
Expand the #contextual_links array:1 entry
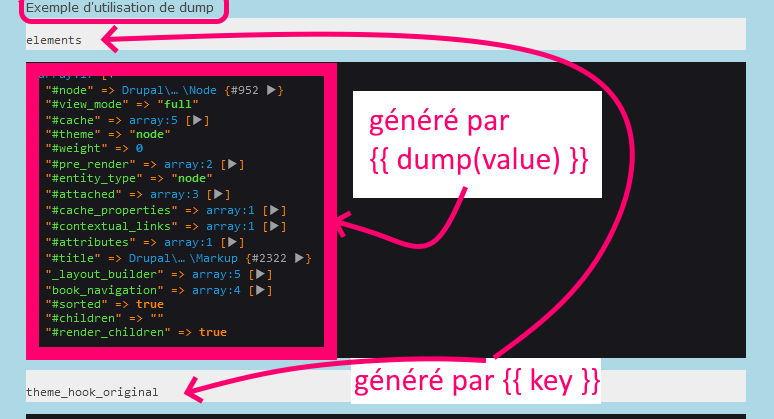pyautogui.click(x=274, y=227)
